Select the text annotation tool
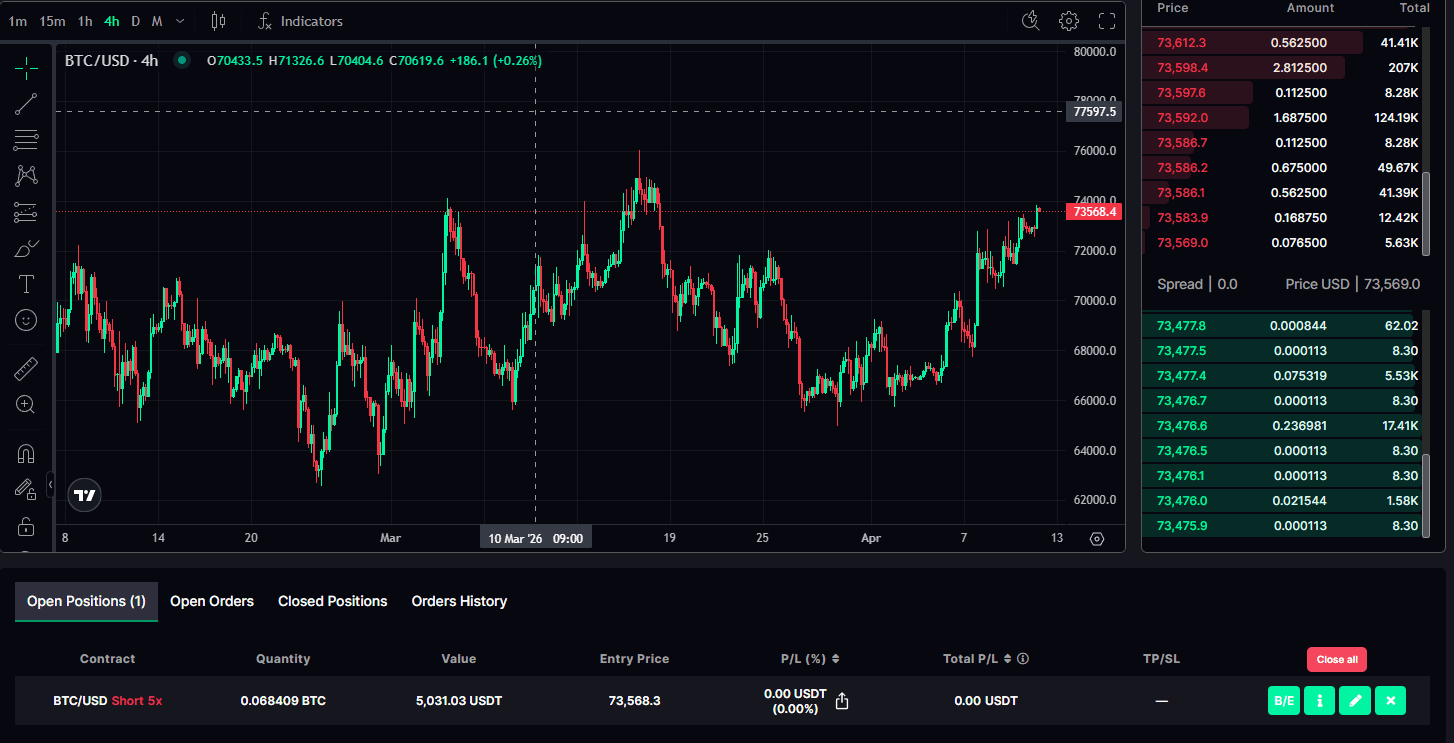Screen dimensions: 1454x743 (x=26, y=284)
